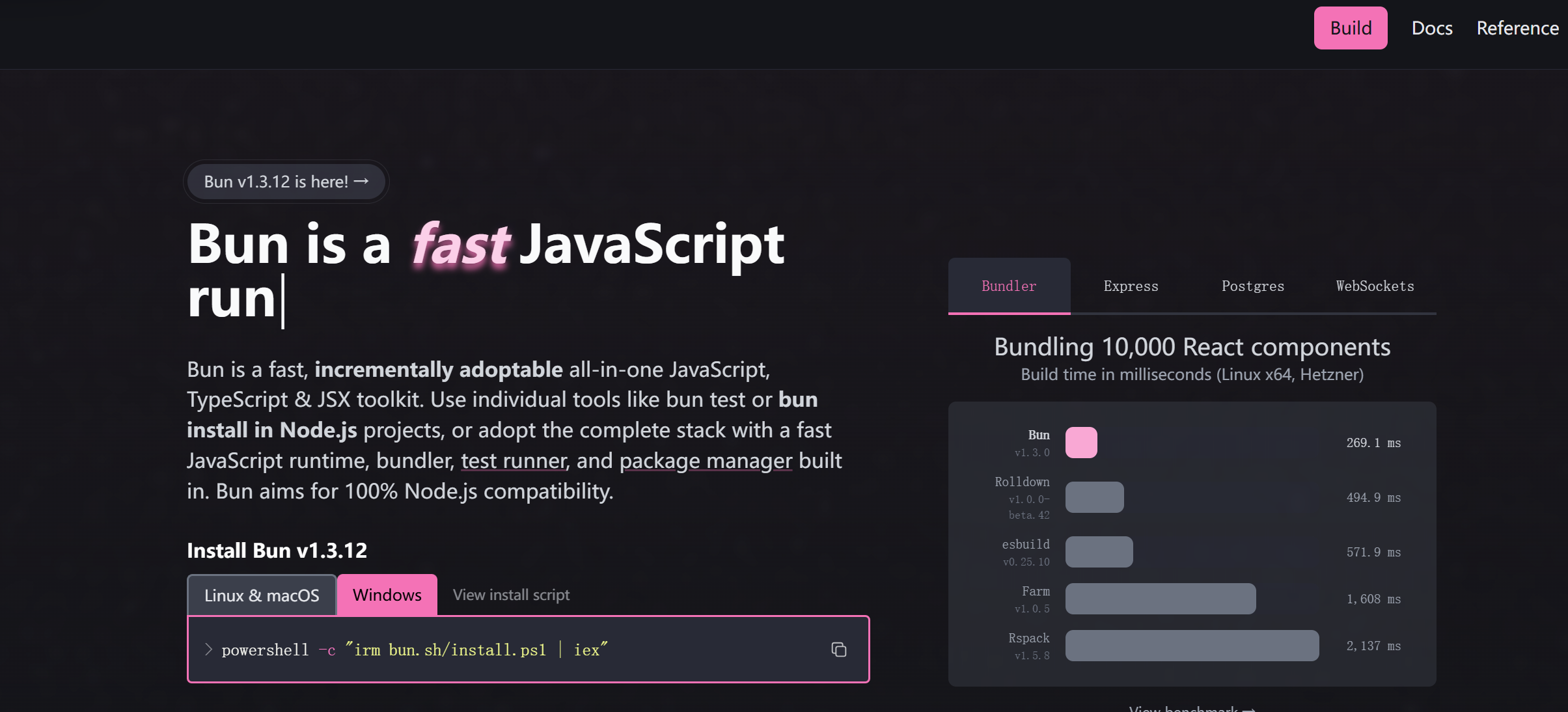Show the Postgres benchmark tab
Viewport: 1568px width, 712px height.
tap(1252, 286)
